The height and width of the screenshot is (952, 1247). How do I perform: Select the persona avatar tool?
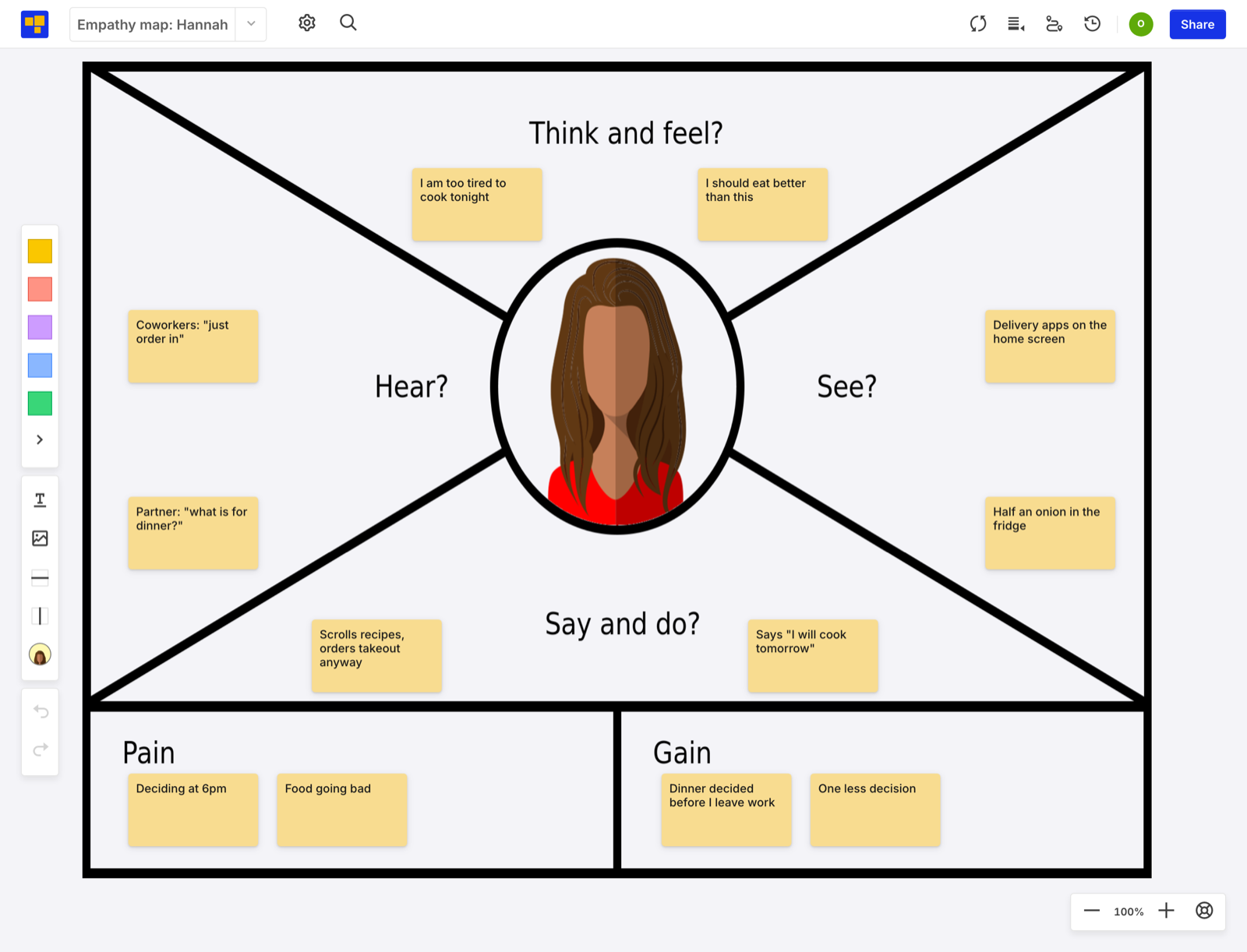click(x=40, y=654)
